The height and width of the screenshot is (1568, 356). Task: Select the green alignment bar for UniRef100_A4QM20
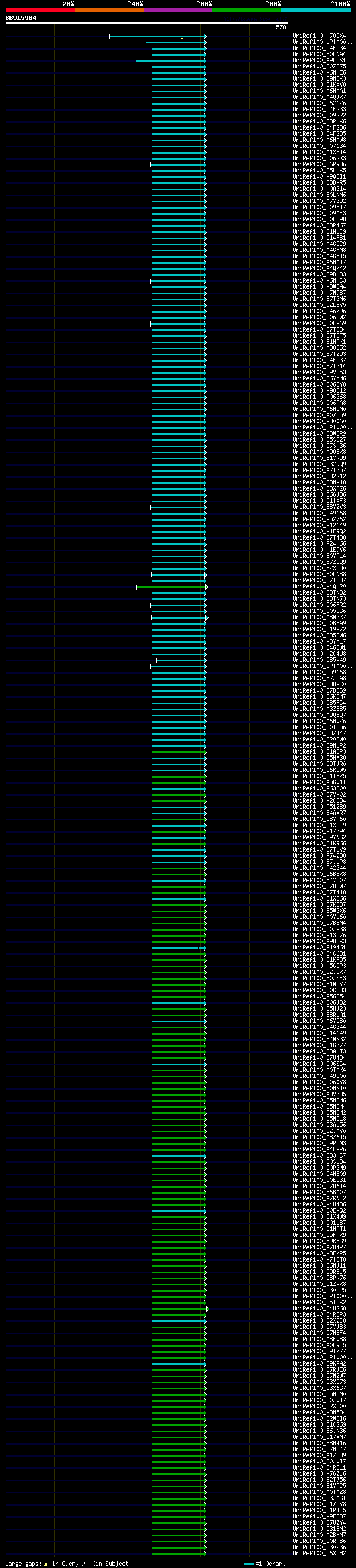point(172,587)
